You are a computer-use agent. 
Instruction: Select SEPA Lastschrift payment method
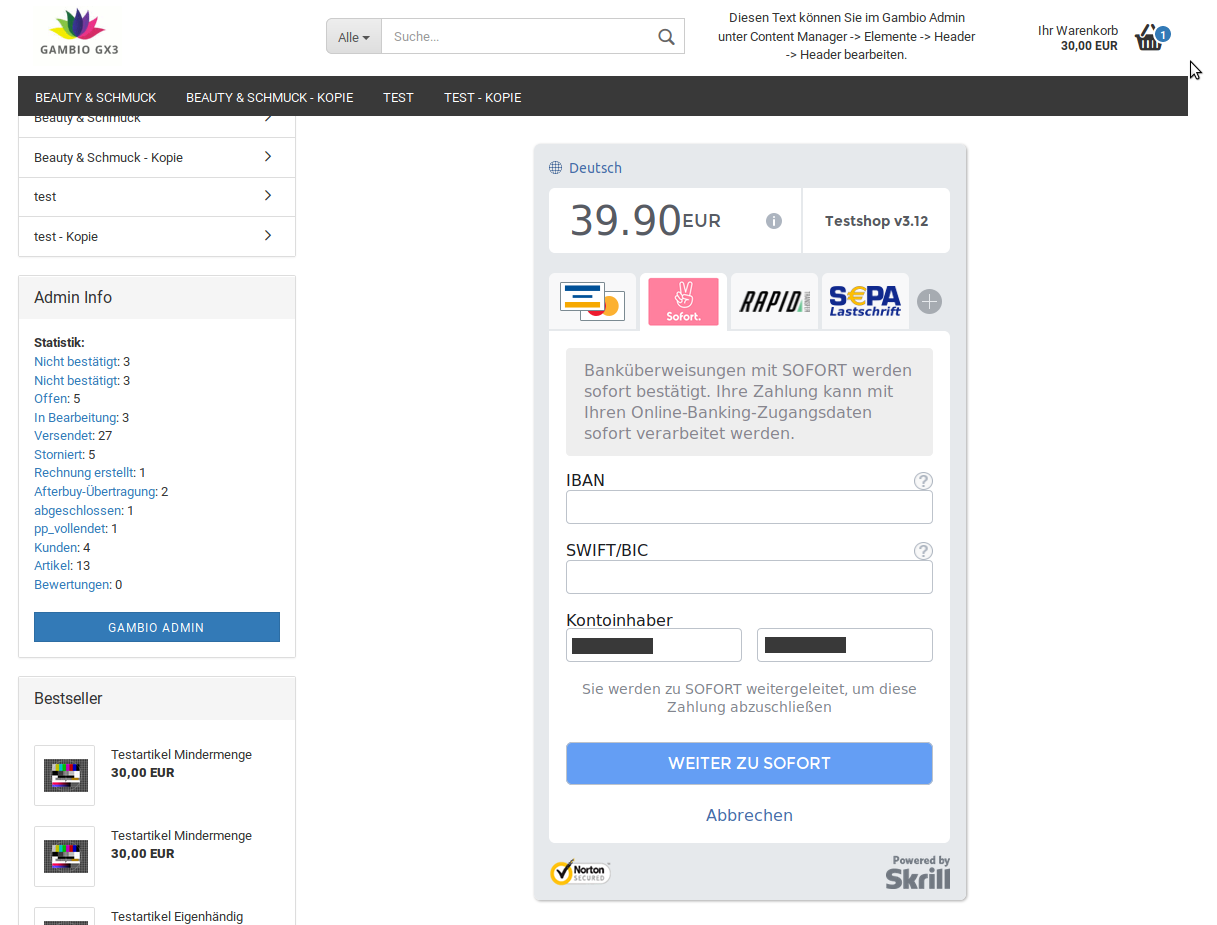[x=865, y=301]
